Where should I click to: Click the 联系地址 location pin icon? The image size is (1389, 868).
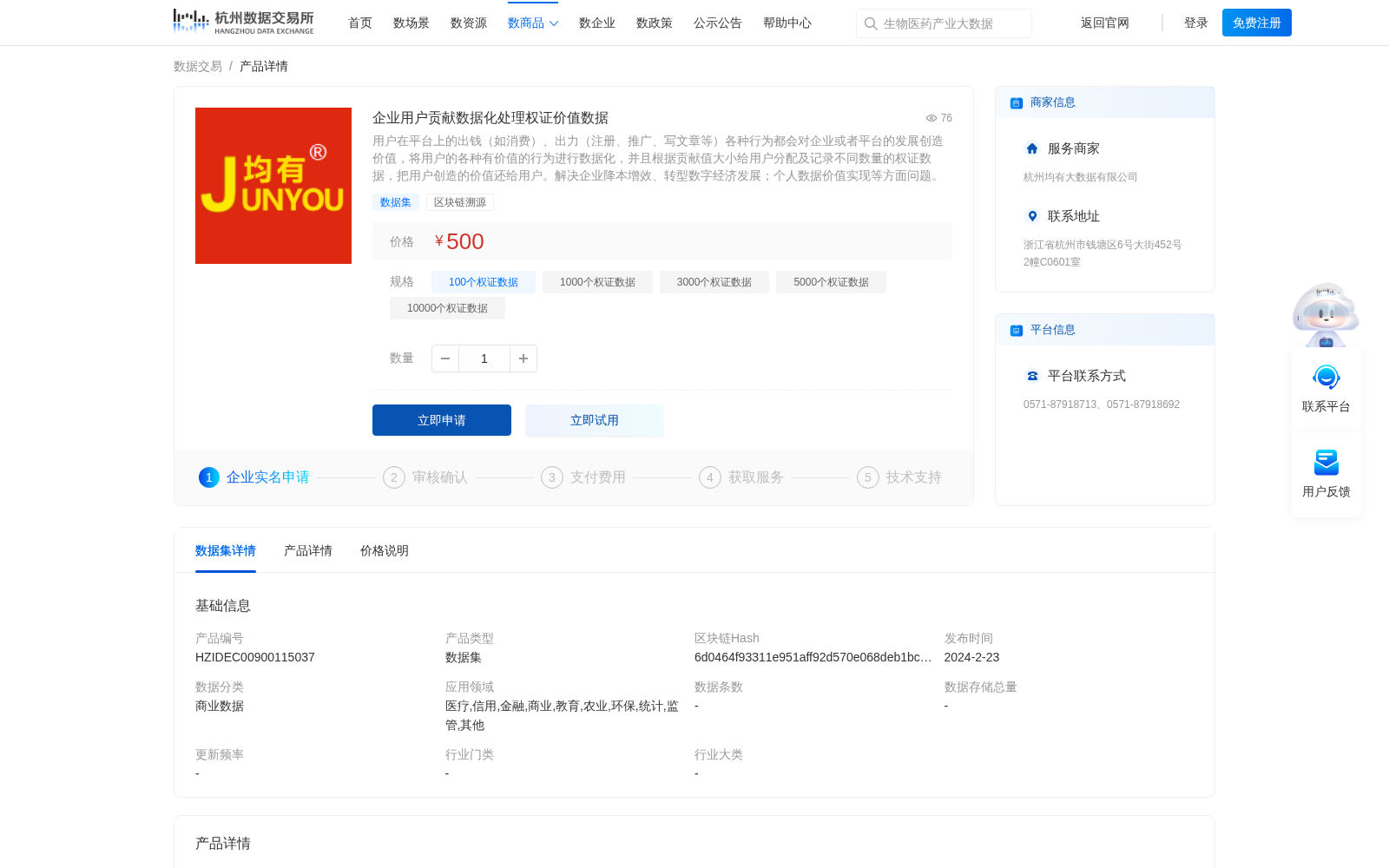(1032, 216)
